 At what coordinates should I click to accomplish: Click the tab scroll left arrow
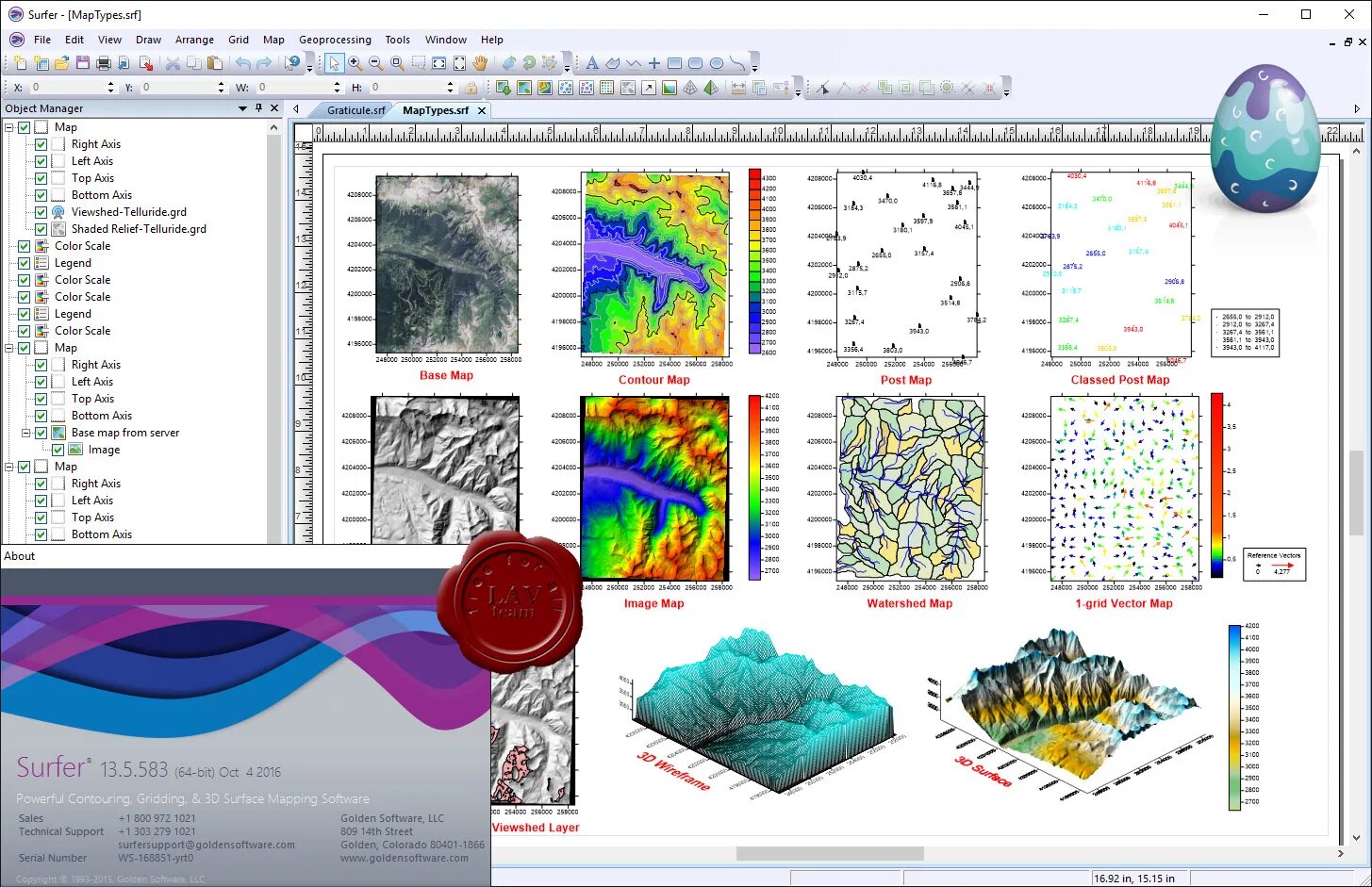coord(296,109)
